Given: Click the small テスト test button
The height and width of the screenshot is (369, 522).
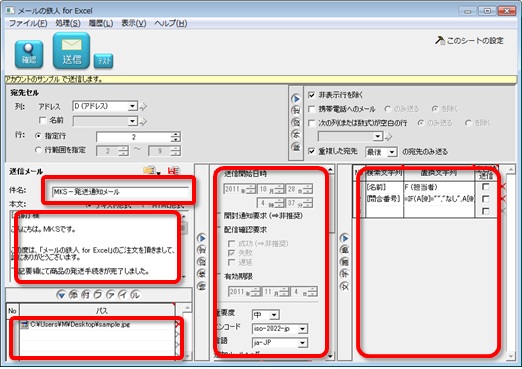Looking at the screenshot, I should (x=103, y=61).
